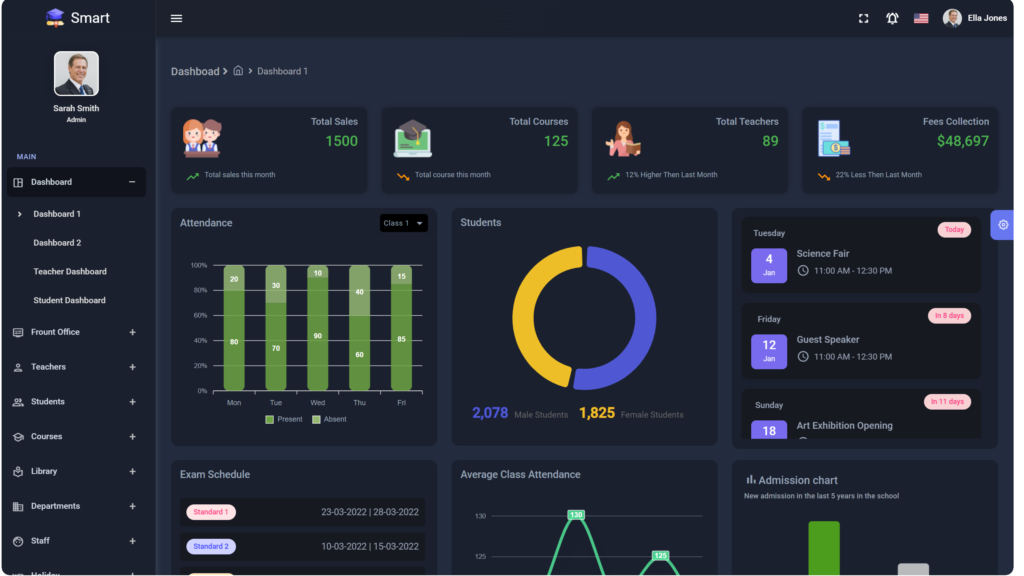
Task: Click the Dashboard grid icon in sidebar
Action: click(x=18, y=182)
